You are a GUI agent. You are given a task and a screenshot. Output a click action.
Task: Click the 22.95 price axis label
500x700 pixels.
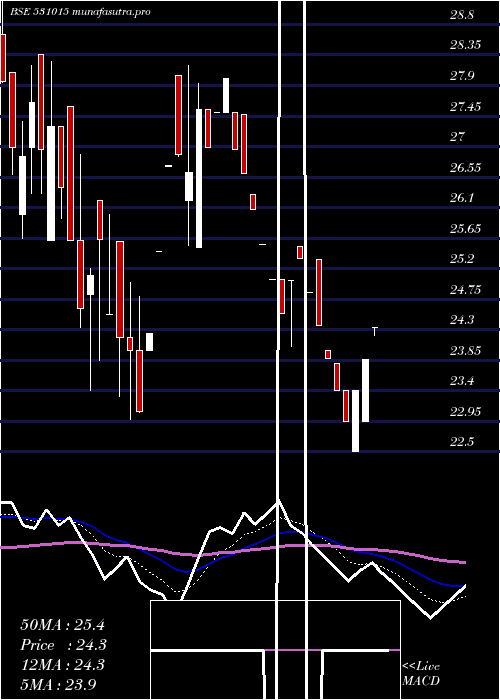tap(465, 412)
